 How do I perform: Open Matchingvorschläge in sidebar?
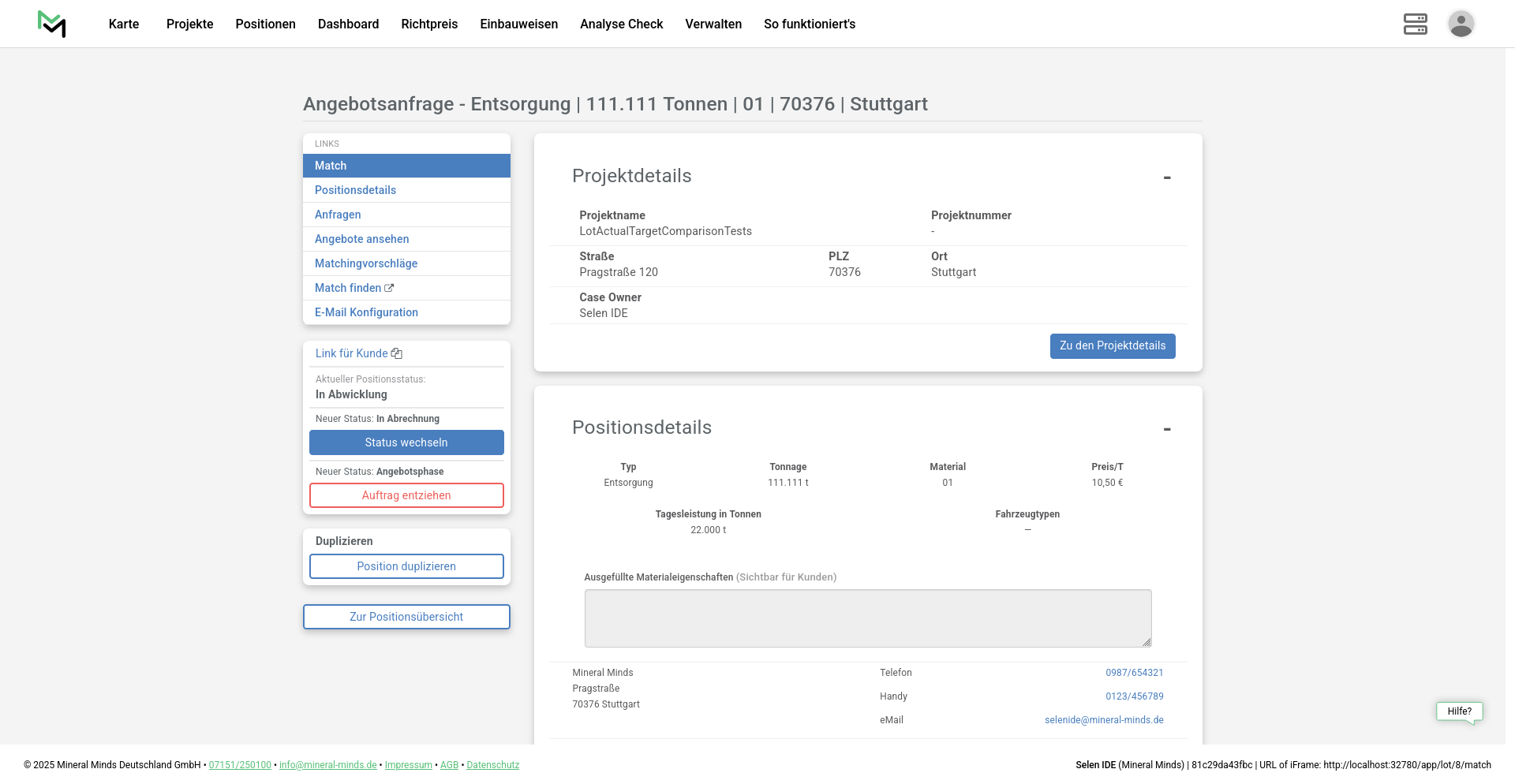click(x=366, y=263)
